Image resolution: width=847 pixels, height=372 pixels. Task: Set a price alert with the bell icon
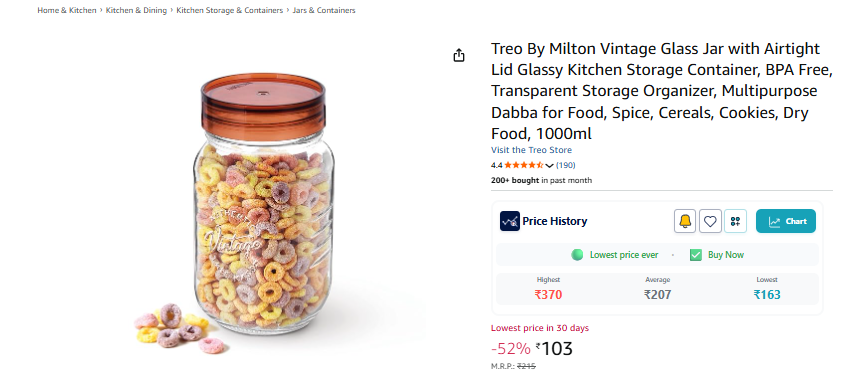[x=685, y=221]
